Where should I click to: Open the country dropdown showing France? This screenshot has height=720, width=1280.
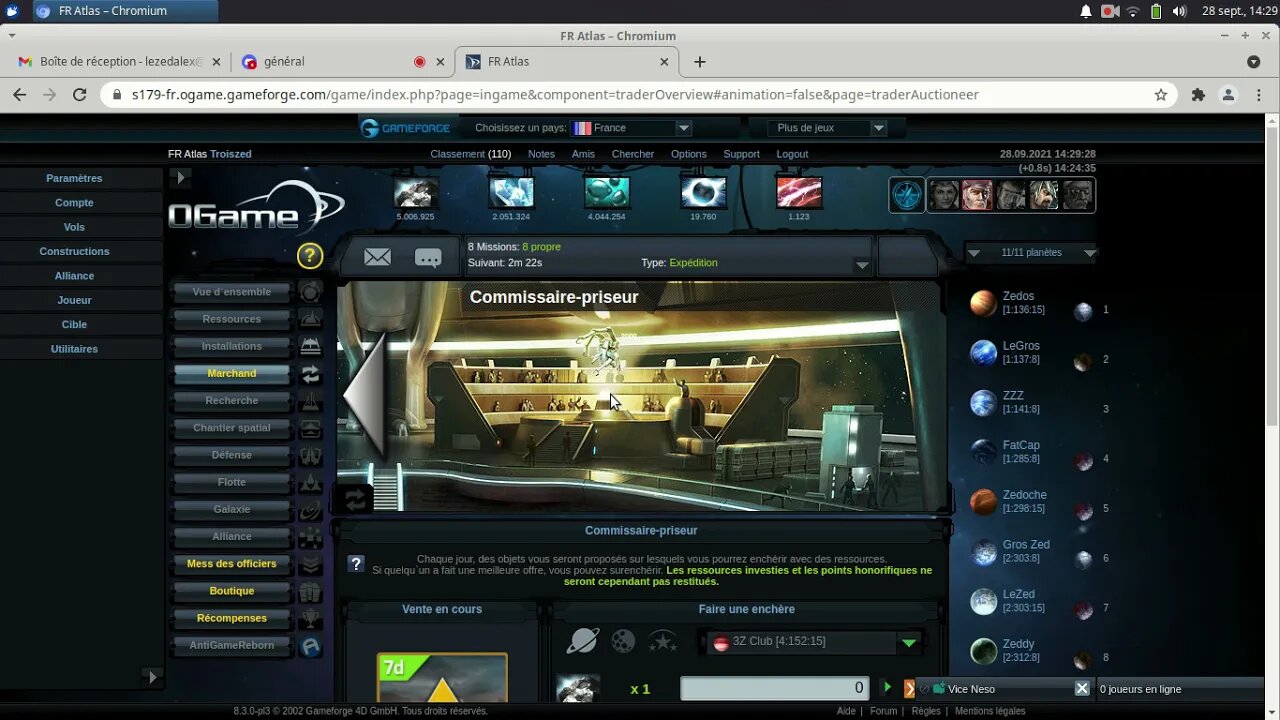pos(630,128)
